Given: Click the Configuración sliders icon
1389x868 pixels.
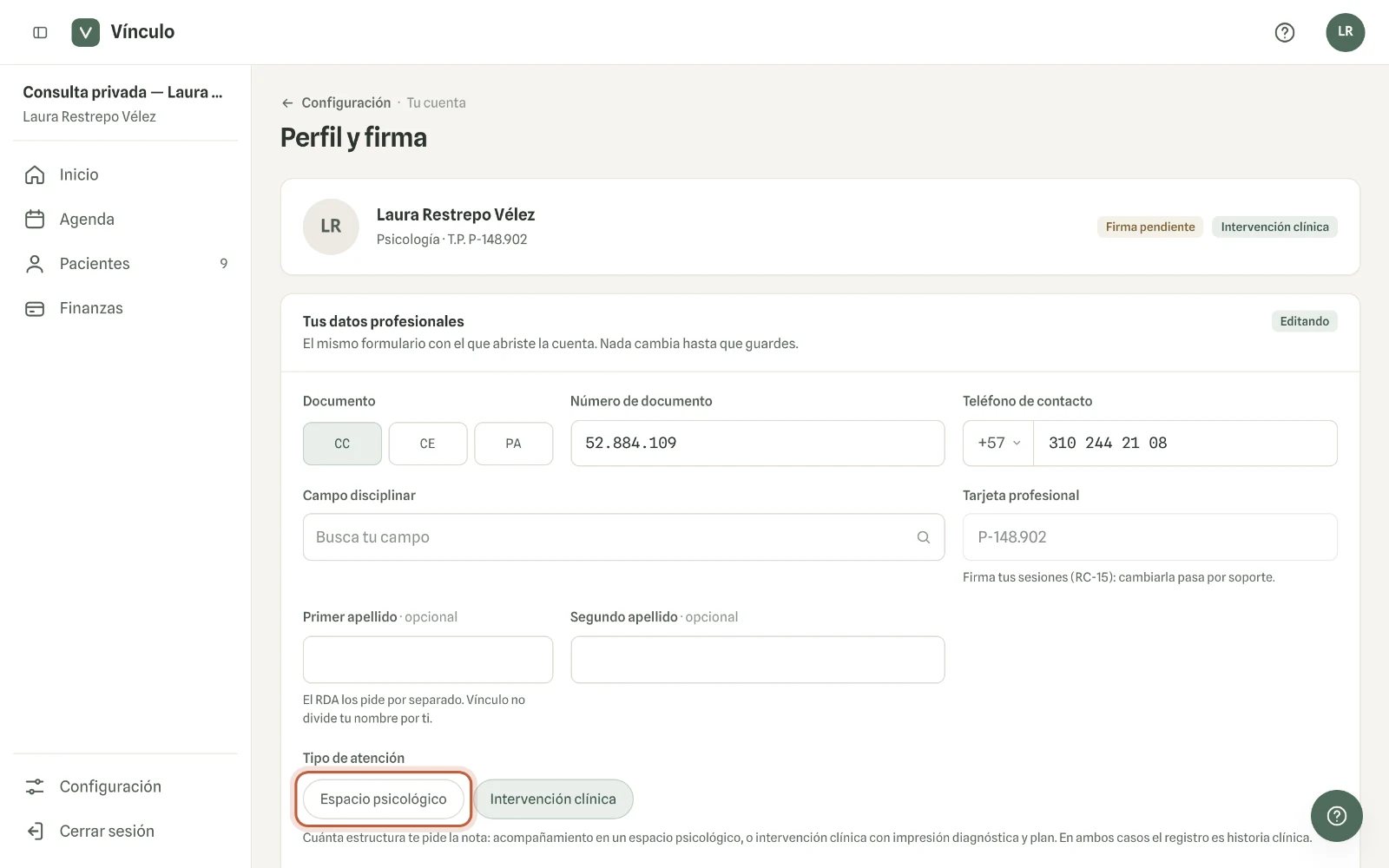Looking at the screenshot, I should pyautogui.click(x=35, y=786).
